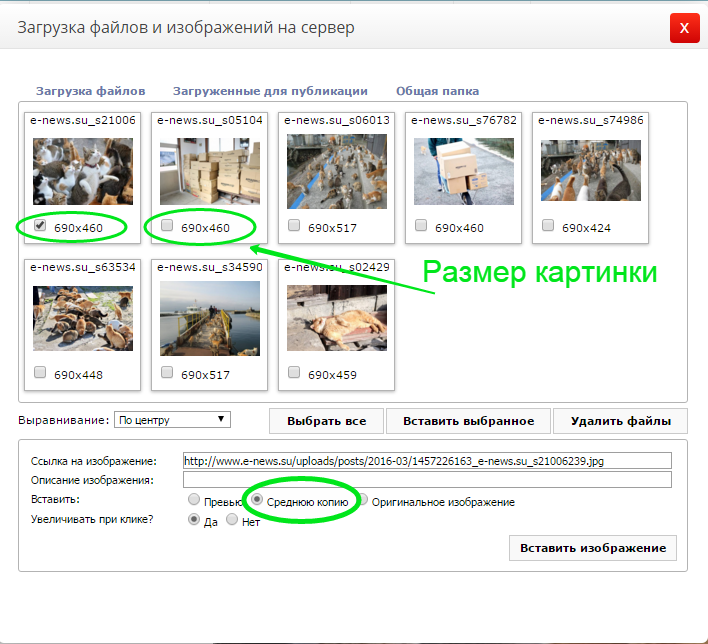
Task: Choose the e-news.su_s34590 pier thumbnail
Action: pyautogui.click(x=209, y=318)
